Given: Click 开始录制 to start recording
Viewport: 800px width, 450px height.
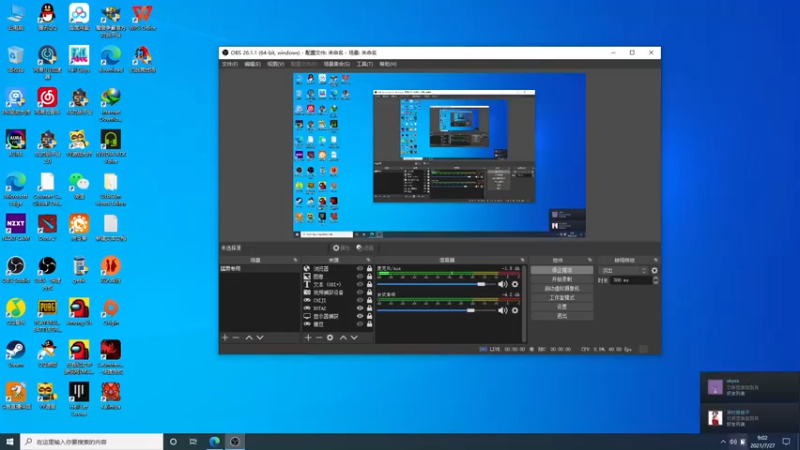Looking at the screenshot, I should pos(562,279).
